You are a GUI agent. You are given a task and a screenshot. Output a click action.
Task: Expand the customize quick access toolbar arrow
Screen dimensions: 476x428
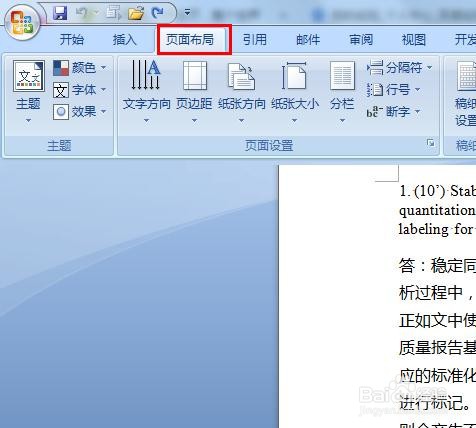coord(187,13)
